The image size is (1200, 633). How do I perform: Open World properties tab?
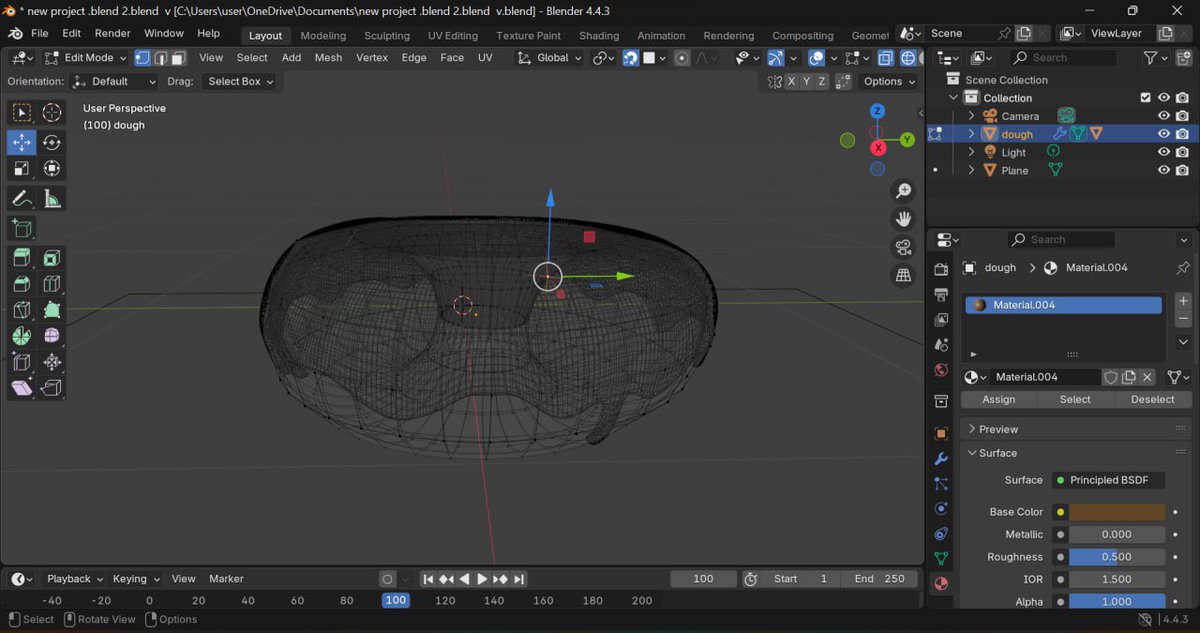click(940, 370)
